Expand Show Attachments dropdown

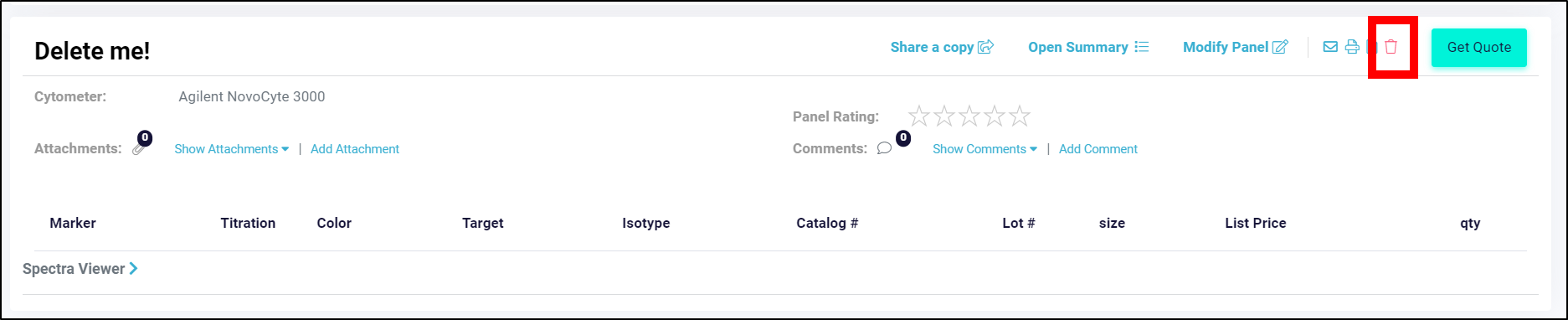point(232,149)
